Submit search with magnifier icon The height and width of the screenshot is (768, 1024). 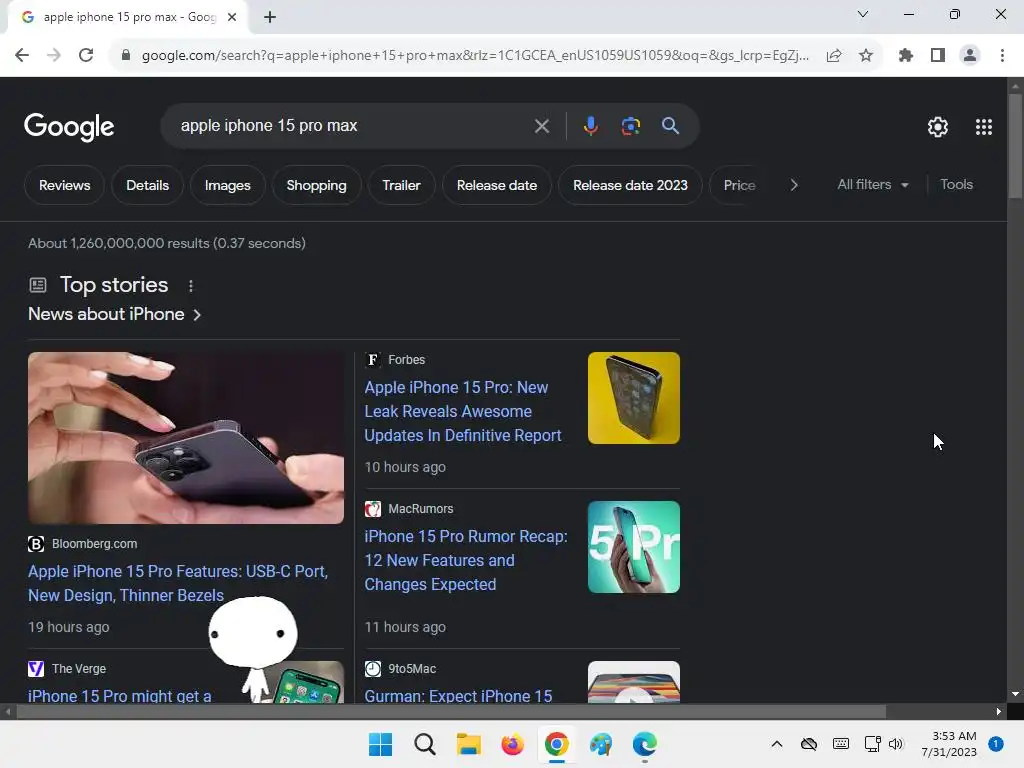[x=670, y=126]
